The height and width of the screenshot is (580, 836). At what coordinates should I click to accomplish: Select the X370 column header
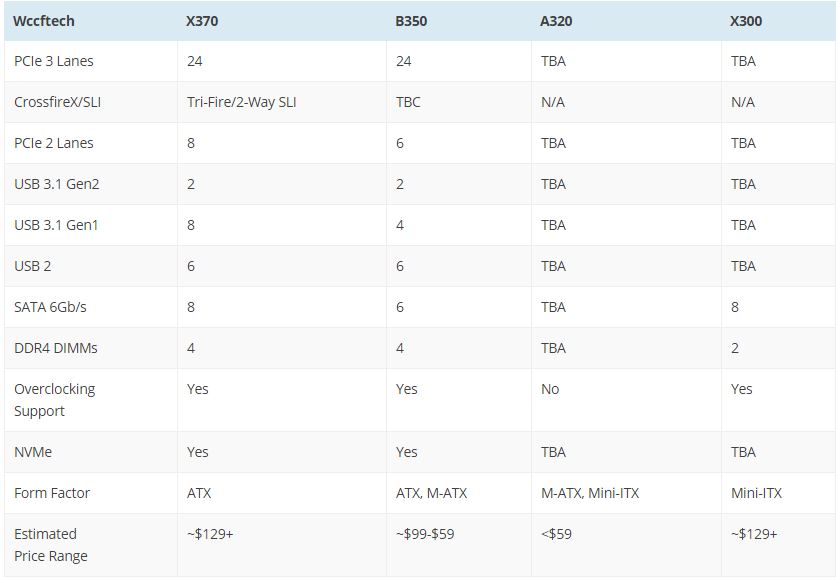[x=205, y=20]
